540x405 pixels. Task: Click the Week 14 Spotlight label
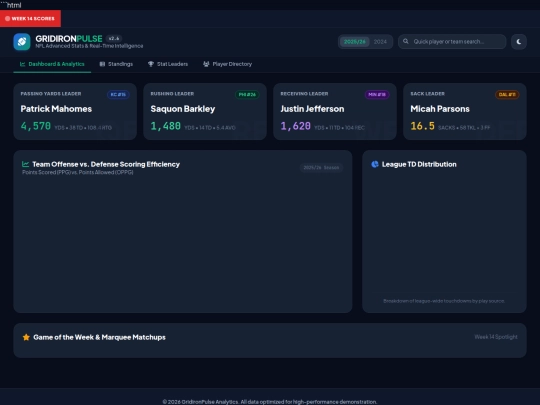pos(496,337)
